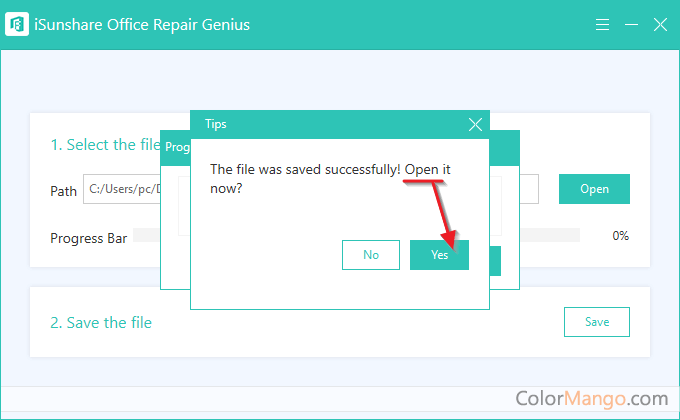
Task: Click the Save button in step 2
Action: [x=597, y=322]
